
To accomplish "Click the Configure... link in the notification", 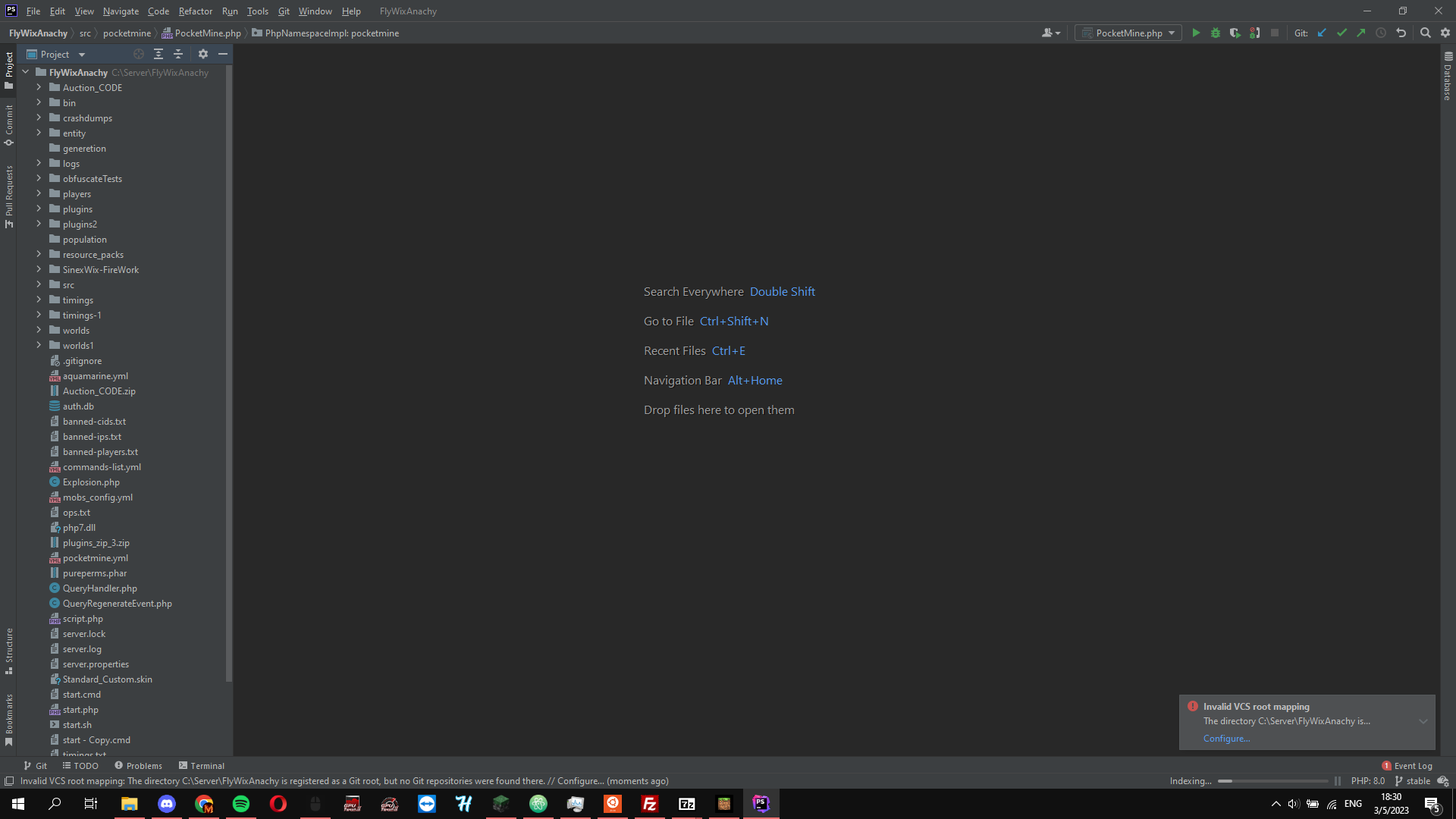I will [x=1226, y=739].
